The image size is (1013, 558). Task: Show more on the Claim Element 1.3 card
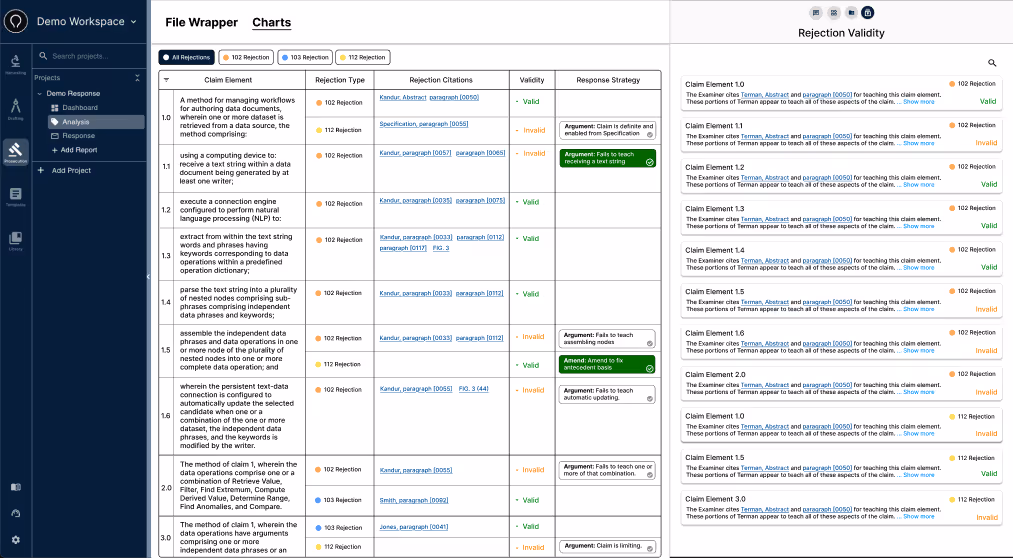click(919, 226)
